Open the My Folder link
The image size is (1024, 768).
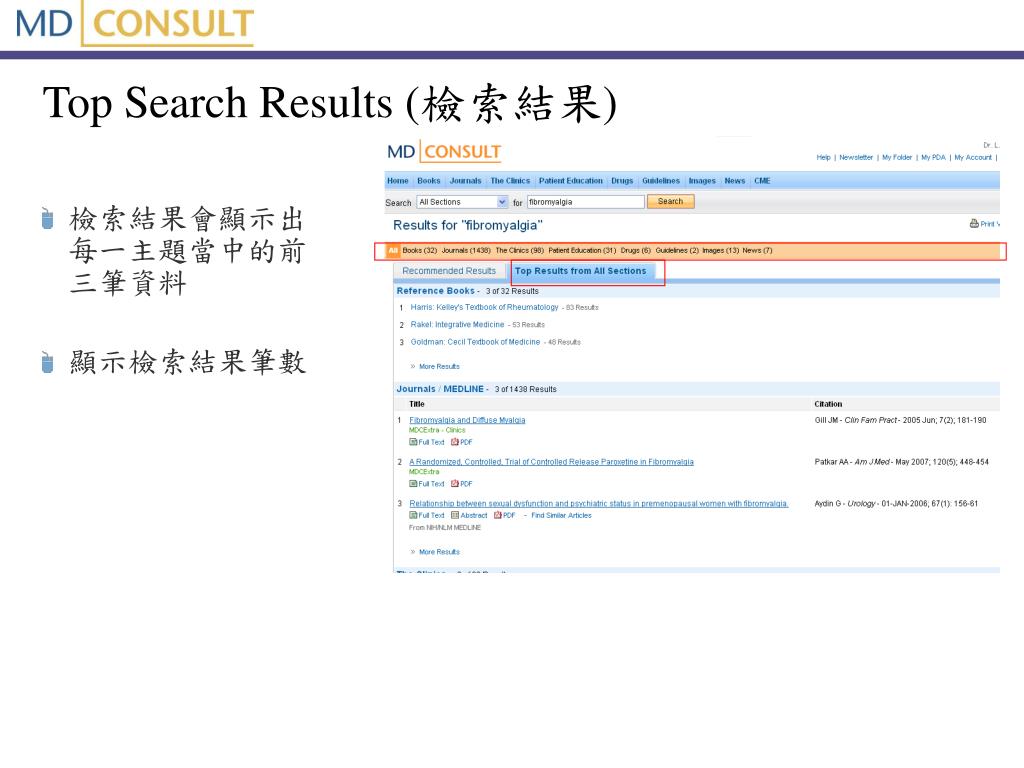pos(897,157)
